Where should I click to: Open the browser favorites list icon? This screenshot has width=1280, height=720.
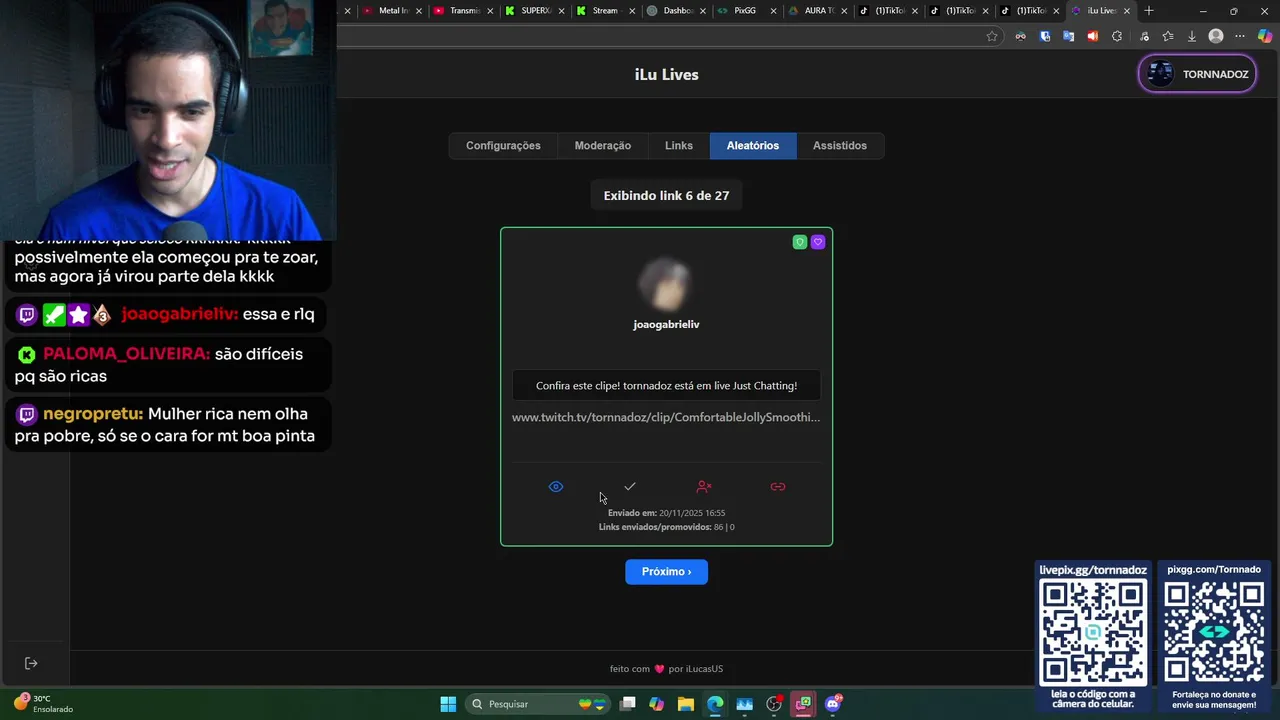[1168, 36]
